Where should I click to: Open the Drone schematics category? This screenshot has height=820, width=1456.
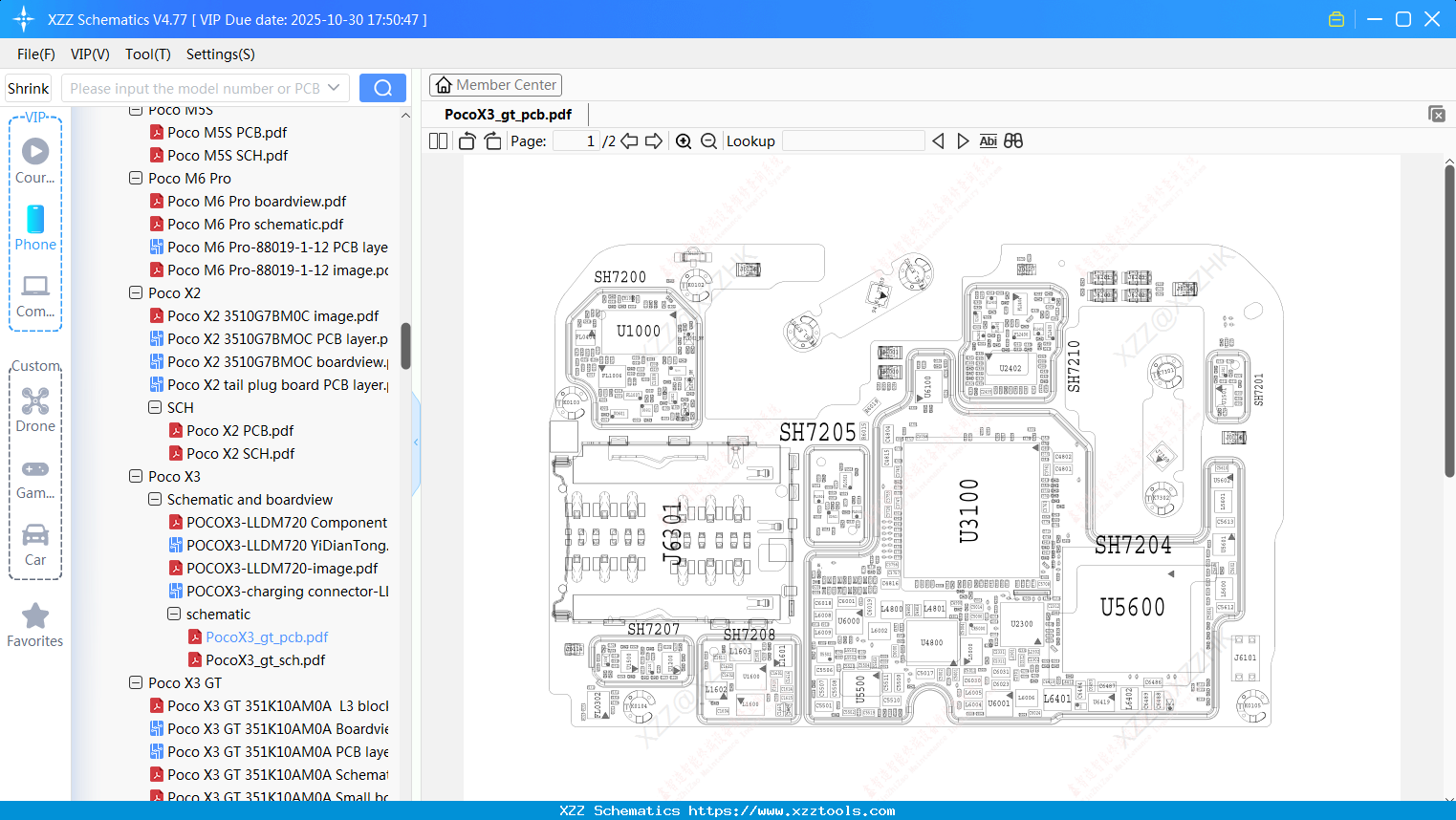pyautogui.click(x=35, y=409)
